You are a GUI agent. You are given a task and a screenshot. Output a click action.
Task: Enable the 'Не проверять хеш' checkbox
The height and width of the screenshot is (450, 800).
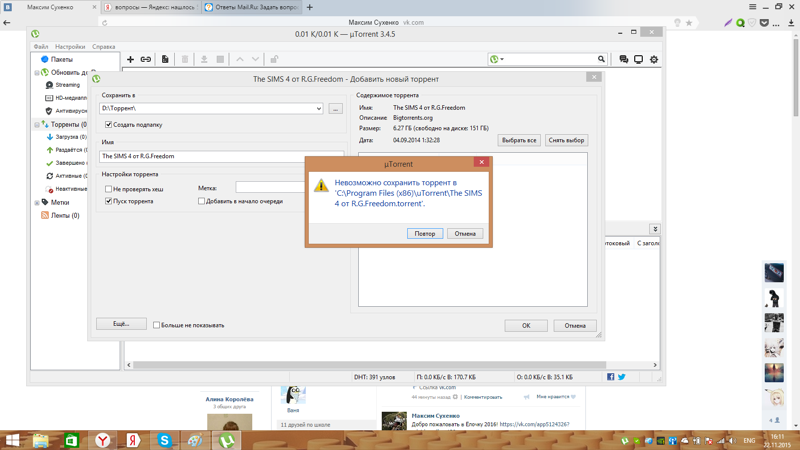coord(109,189)
